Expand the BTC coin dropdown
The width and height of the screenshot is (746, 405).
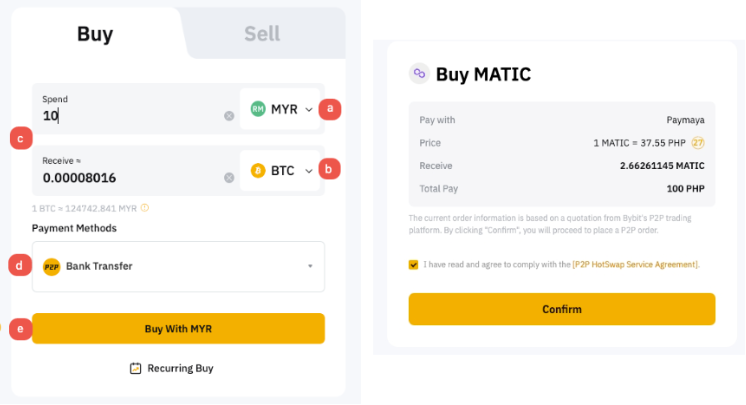point(308,171)
